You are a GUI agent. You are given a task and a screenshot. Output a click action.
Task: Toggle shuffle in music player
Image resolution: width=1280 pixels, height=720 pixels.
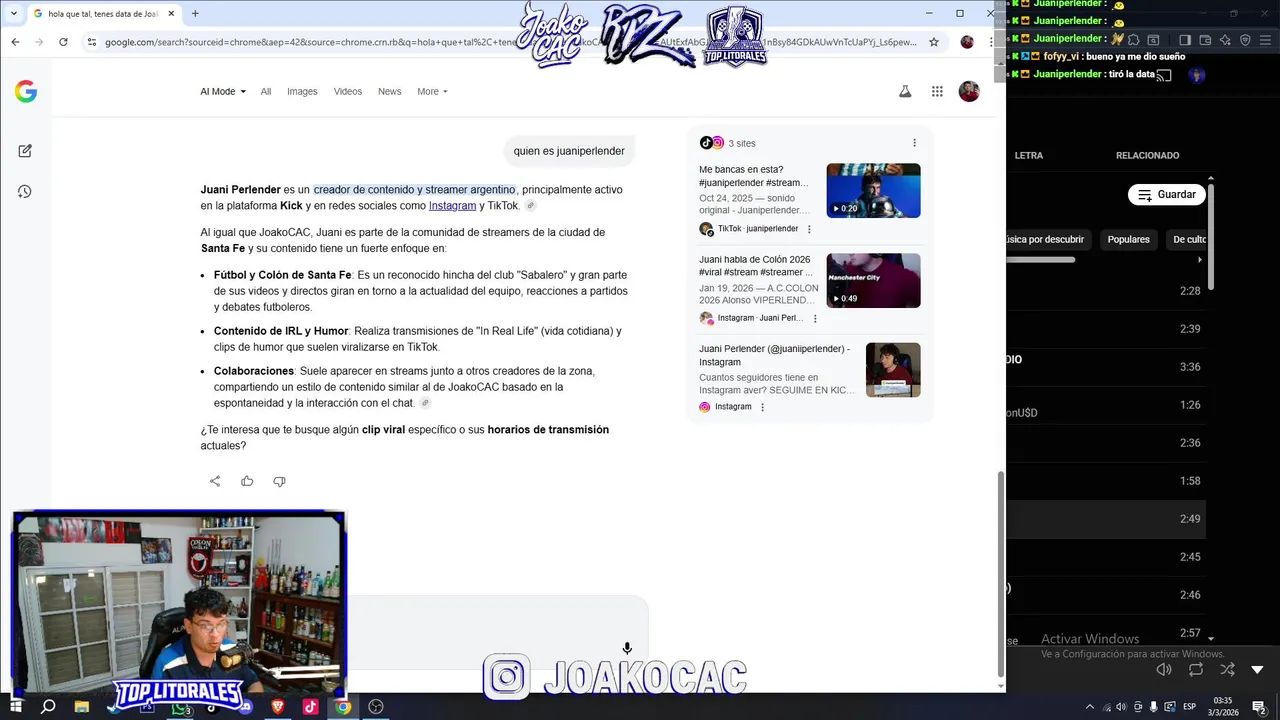point(1227,669)
